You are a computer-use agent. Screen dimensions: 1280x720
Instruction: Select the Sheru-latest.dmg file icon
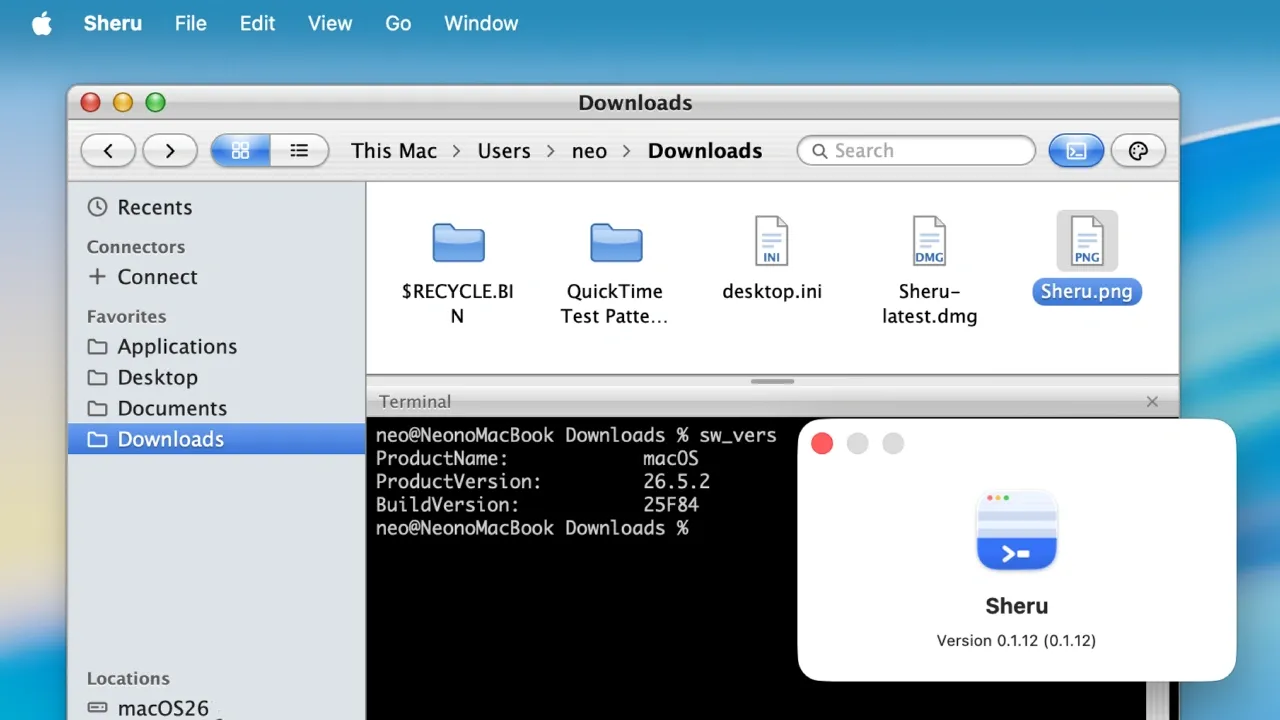[x=929, y=241]
